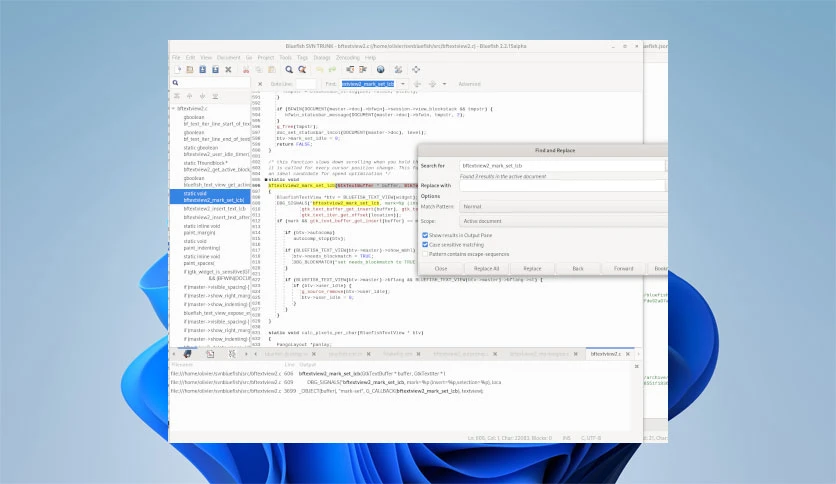
Task: Click the Cut scissors toolbar icon
Action: (x=246, y=70)
